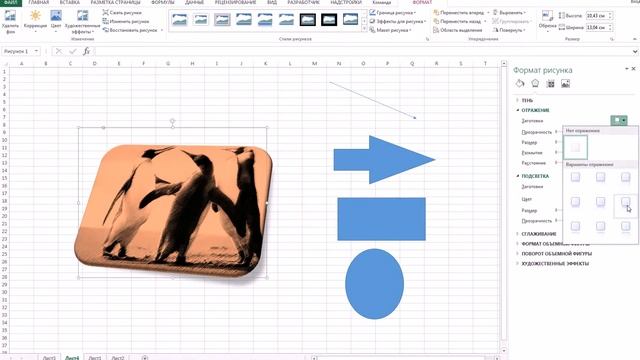Expand the formula bar with its chevron
640x360 pixels.
(x=635, y=51)
